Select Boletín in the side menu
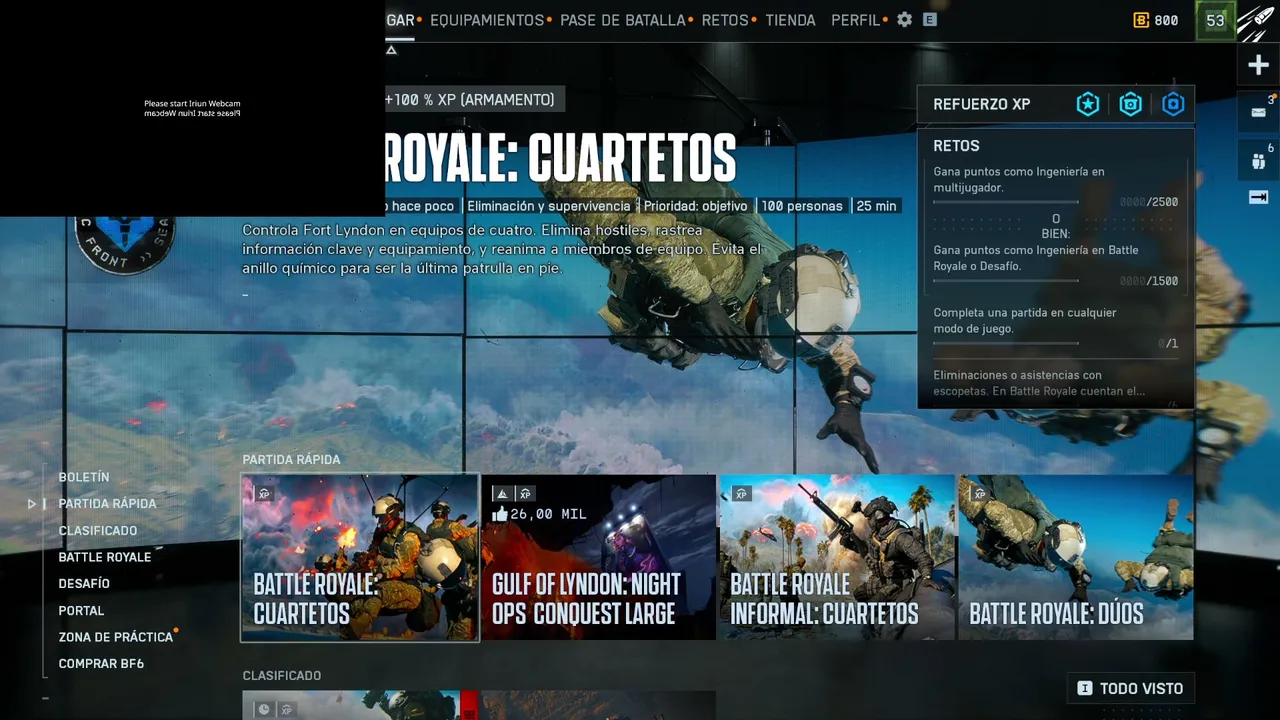This screenshot has width=1280, height=720. pos(84,477)
